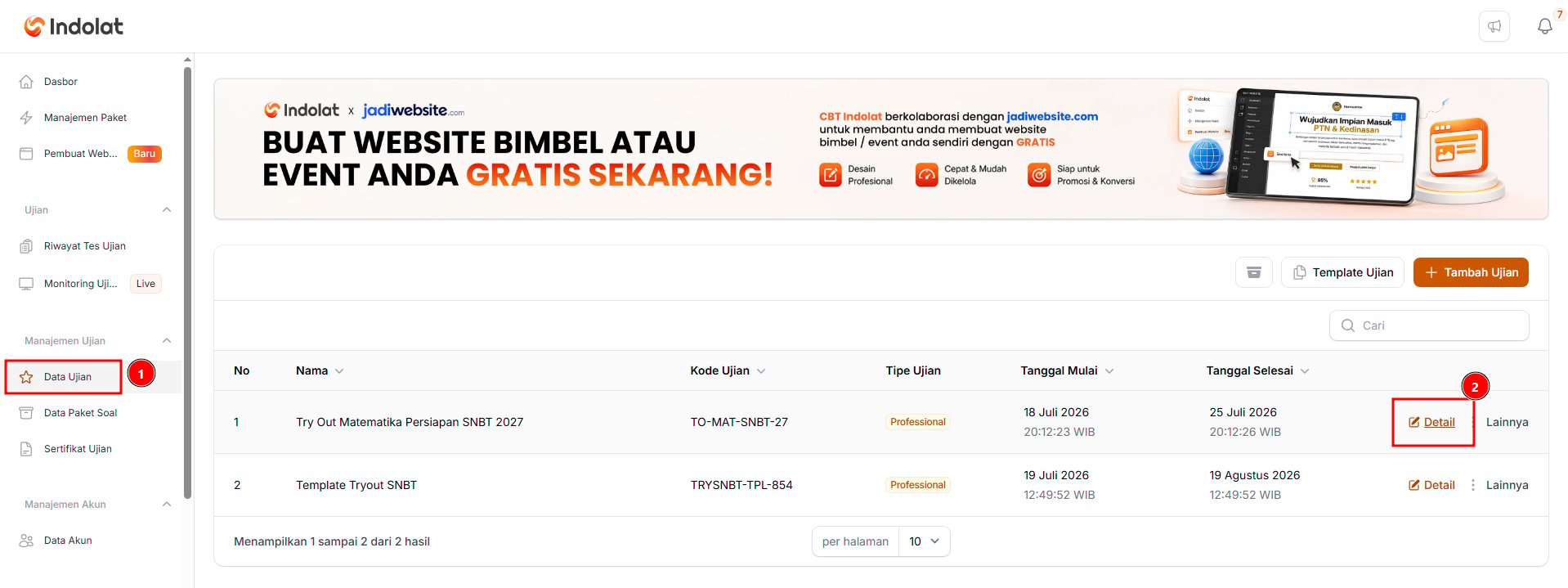This screenshot has height=588, width=1568.
Task: Open the announcements megaphone icon
Action: pos(1494,26)
